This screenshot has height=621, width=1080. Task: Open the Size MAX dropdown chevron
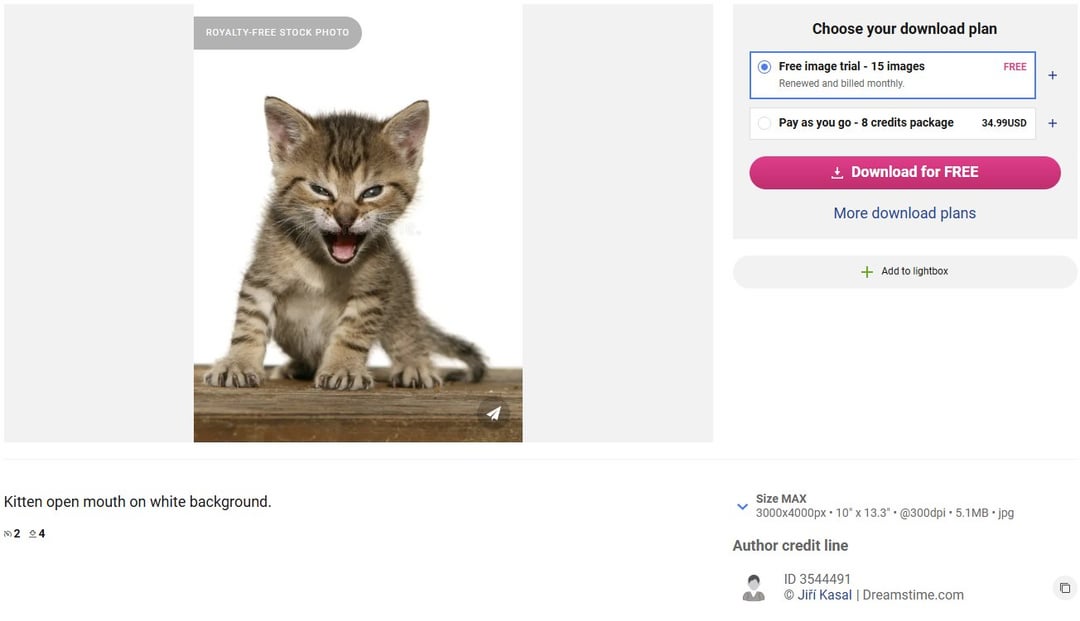(x=742, y=506)
